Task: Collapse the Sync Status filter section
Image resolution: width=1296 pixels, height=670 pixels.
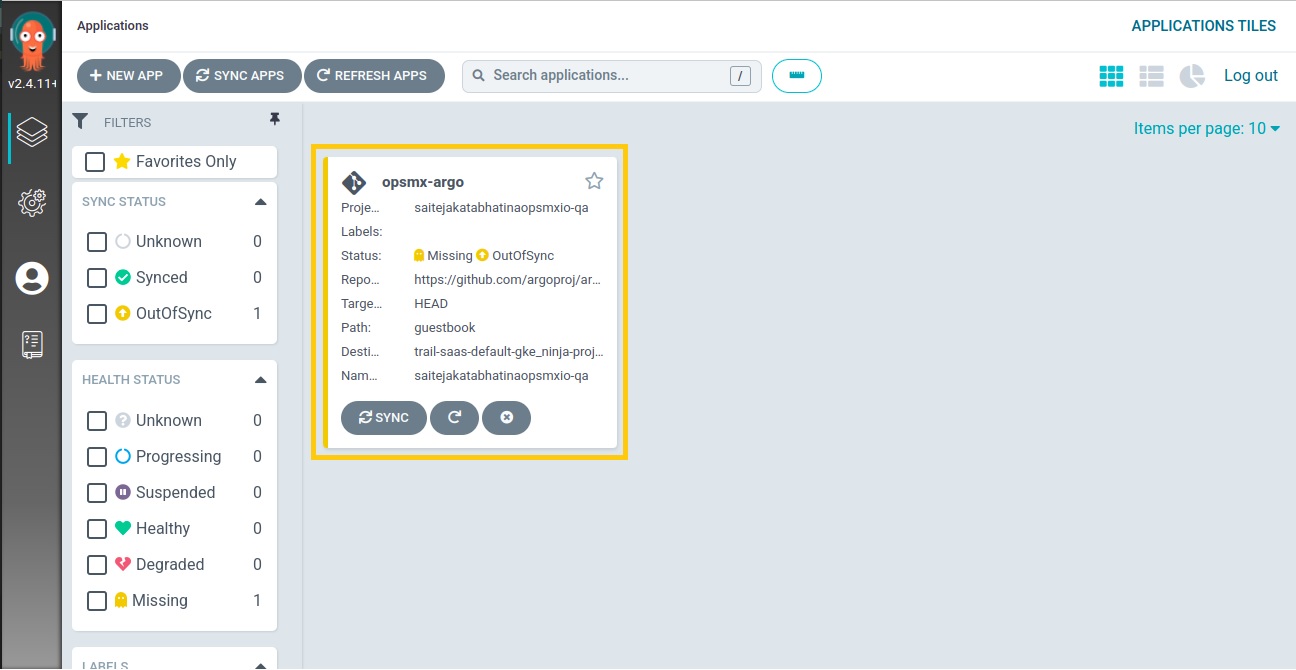Action: pos(260,202)
